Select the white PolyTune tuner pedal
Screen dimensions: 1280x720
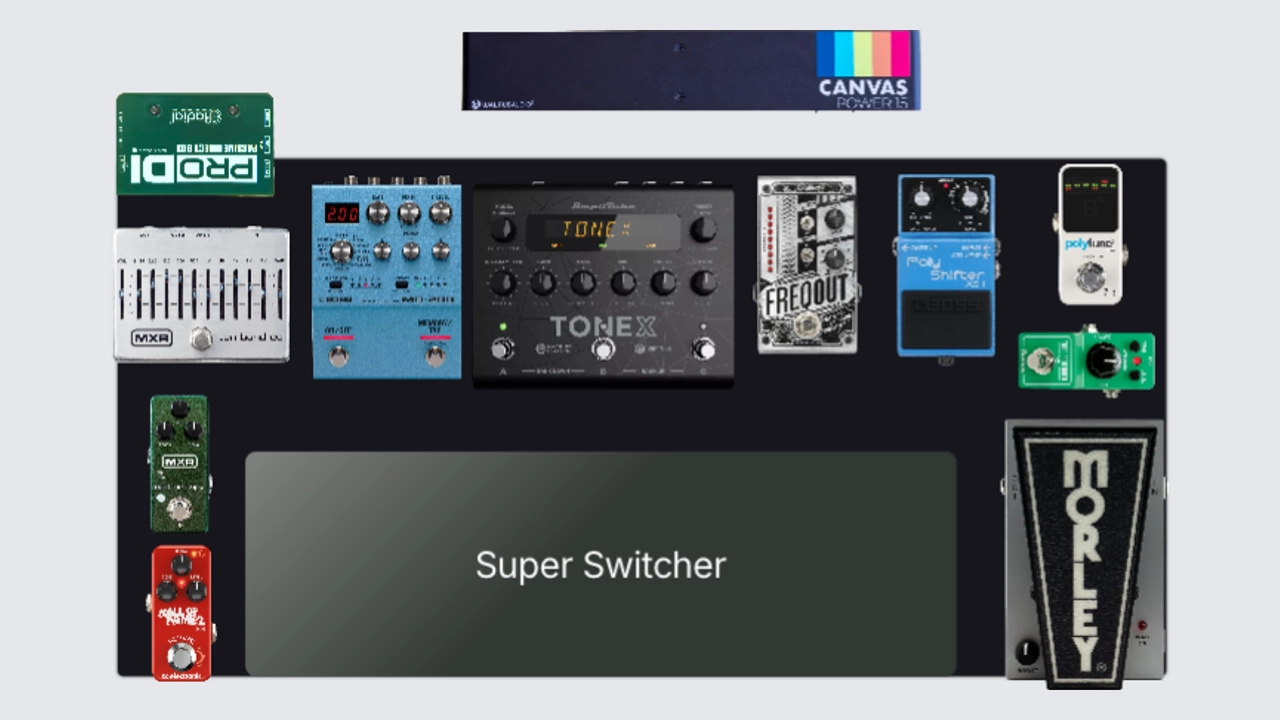(x=1090, y=234)
